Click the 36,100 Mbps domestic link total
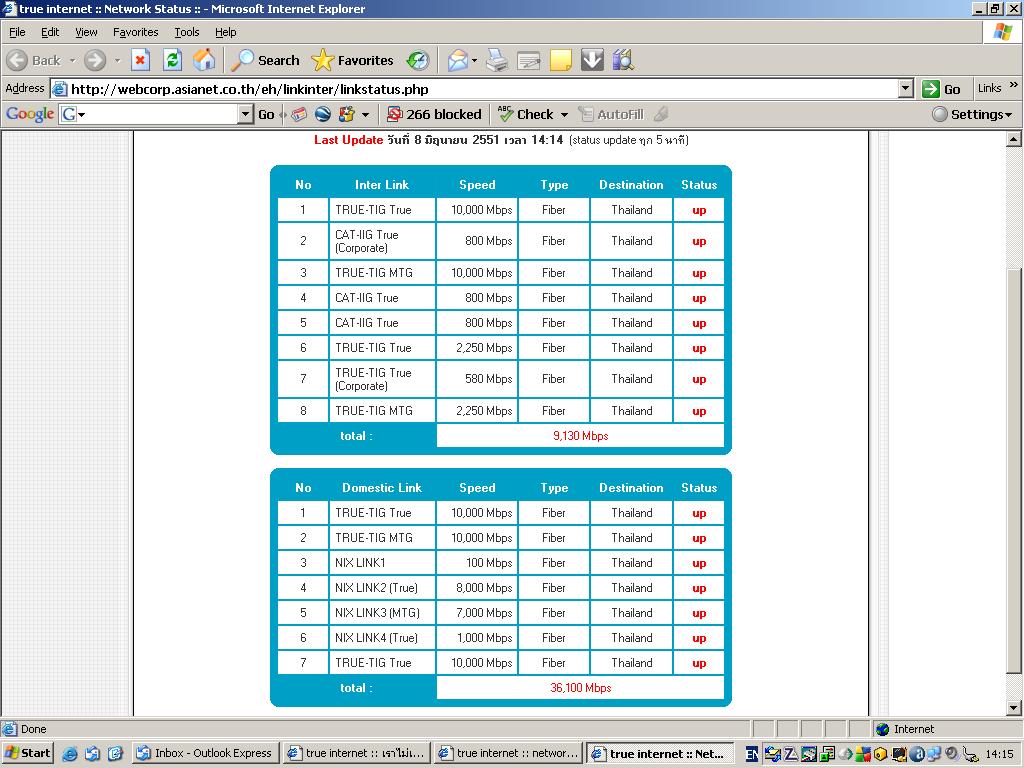This screenshot has width=1024, height=768. click(x=581, y=688)
